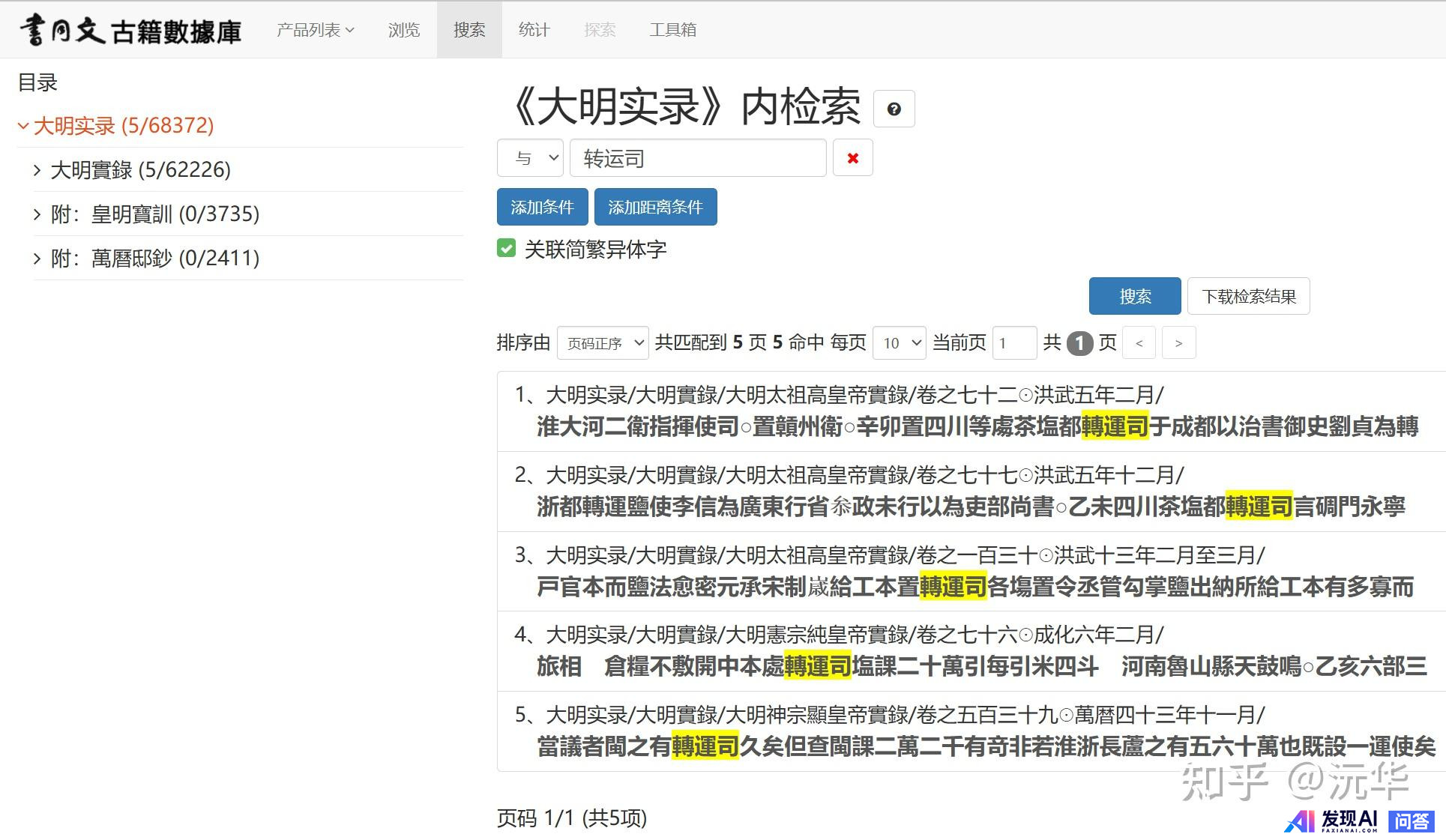Click the 添加距离条件 button

coord(655,207)
